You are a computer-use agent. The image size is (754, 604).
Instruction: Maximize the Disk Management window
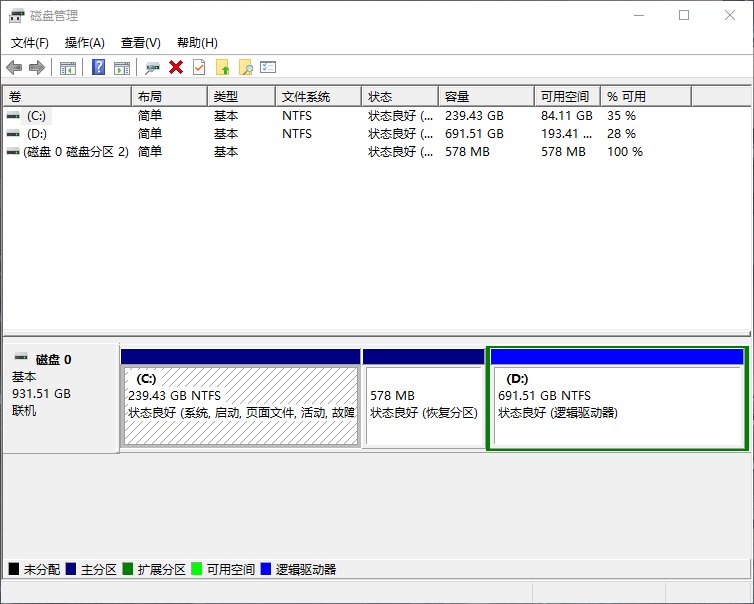684,15
